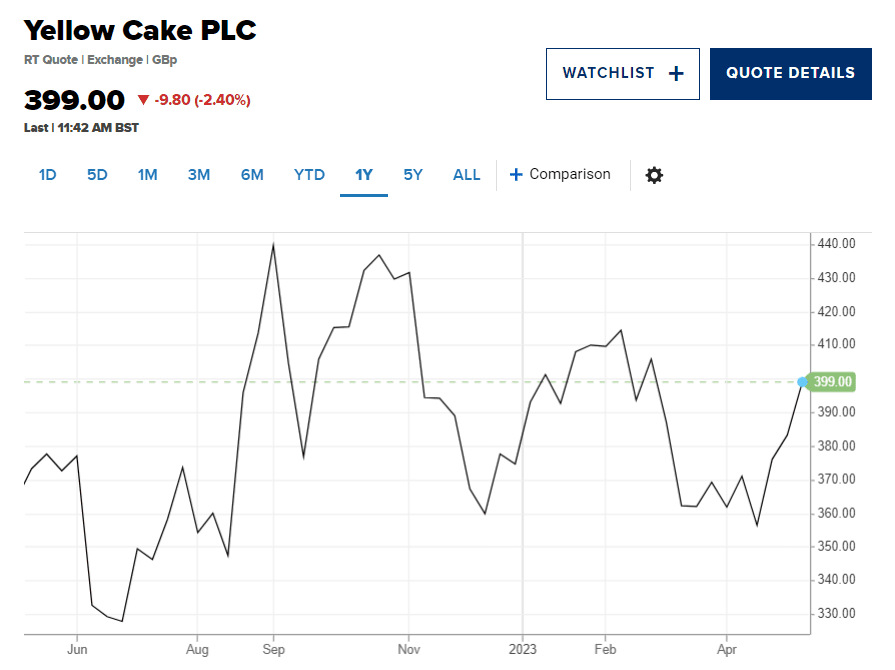The width and height of the screenshot is (895, 670).
Task: Click the plus icon in Watchlist button
Action: pos(676,73)
